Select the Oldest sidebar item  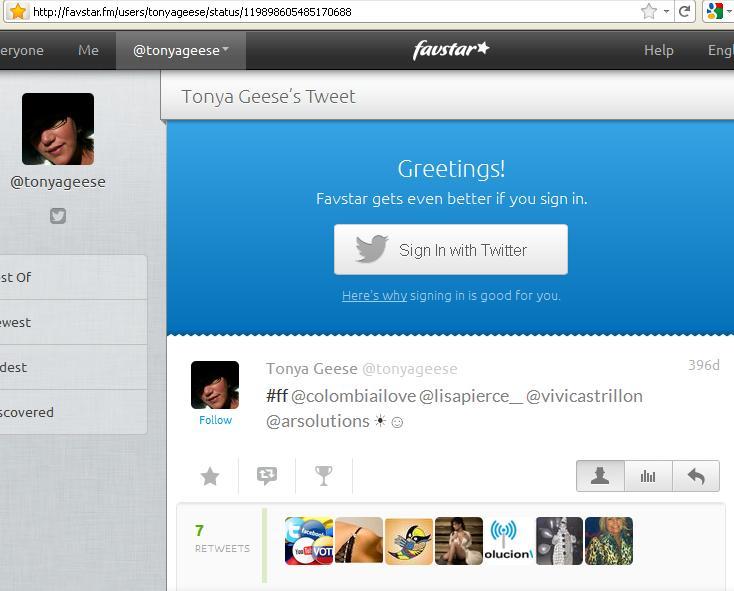pyautogui.click(x=73, y=367)
